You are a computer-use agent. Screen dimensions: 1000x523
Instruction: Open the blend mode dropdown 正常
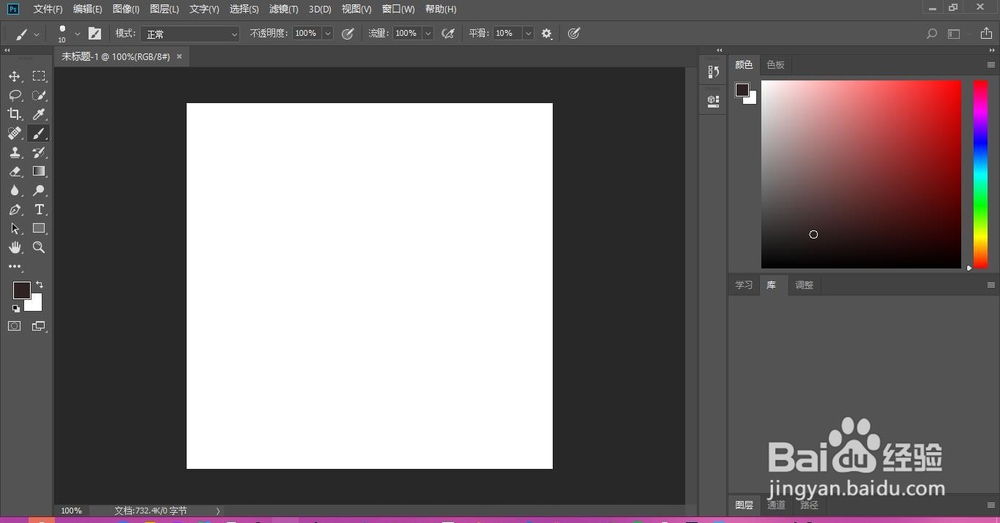tap(189, 34)
